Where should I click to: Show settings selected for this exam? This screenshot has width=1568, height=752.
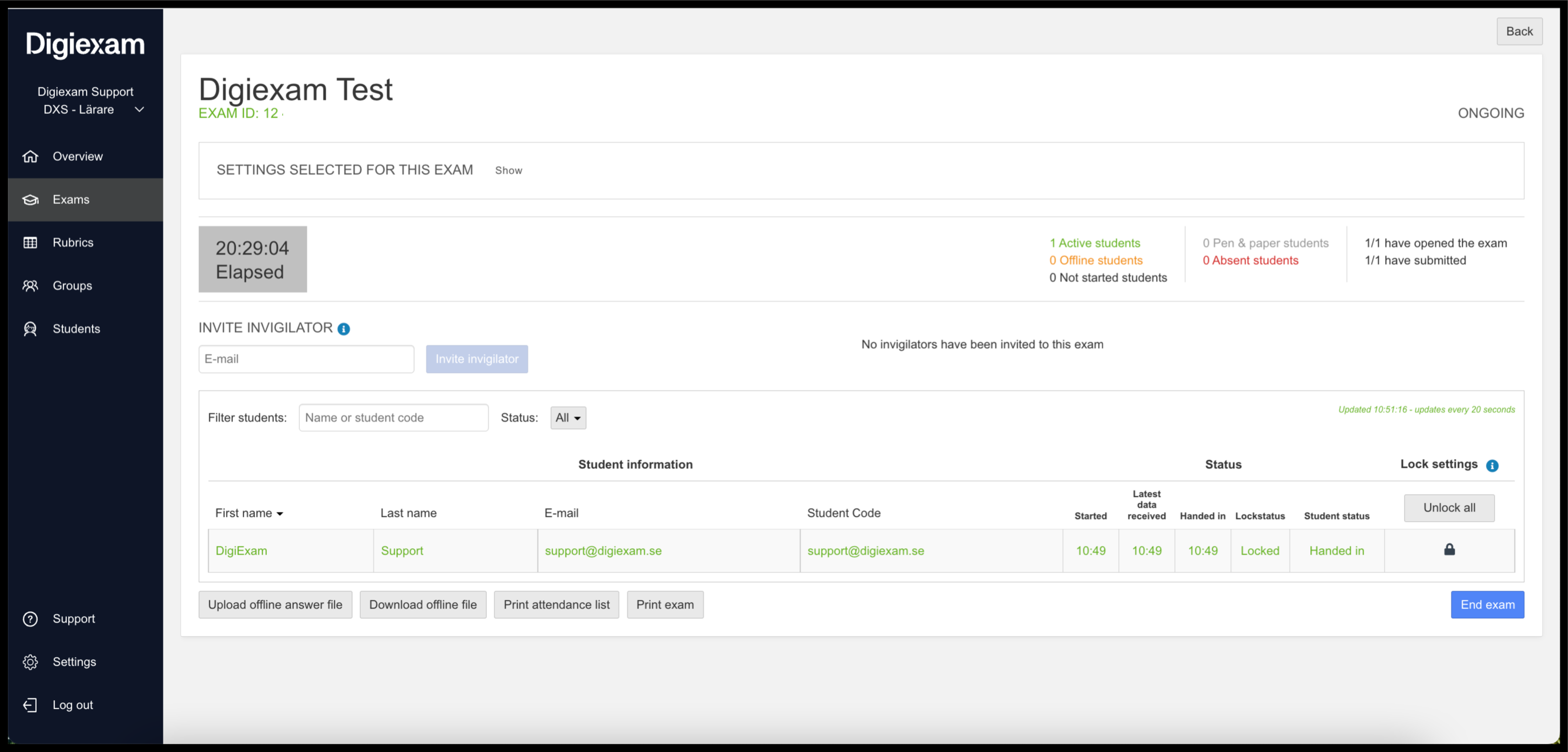[x=508, y=170]
